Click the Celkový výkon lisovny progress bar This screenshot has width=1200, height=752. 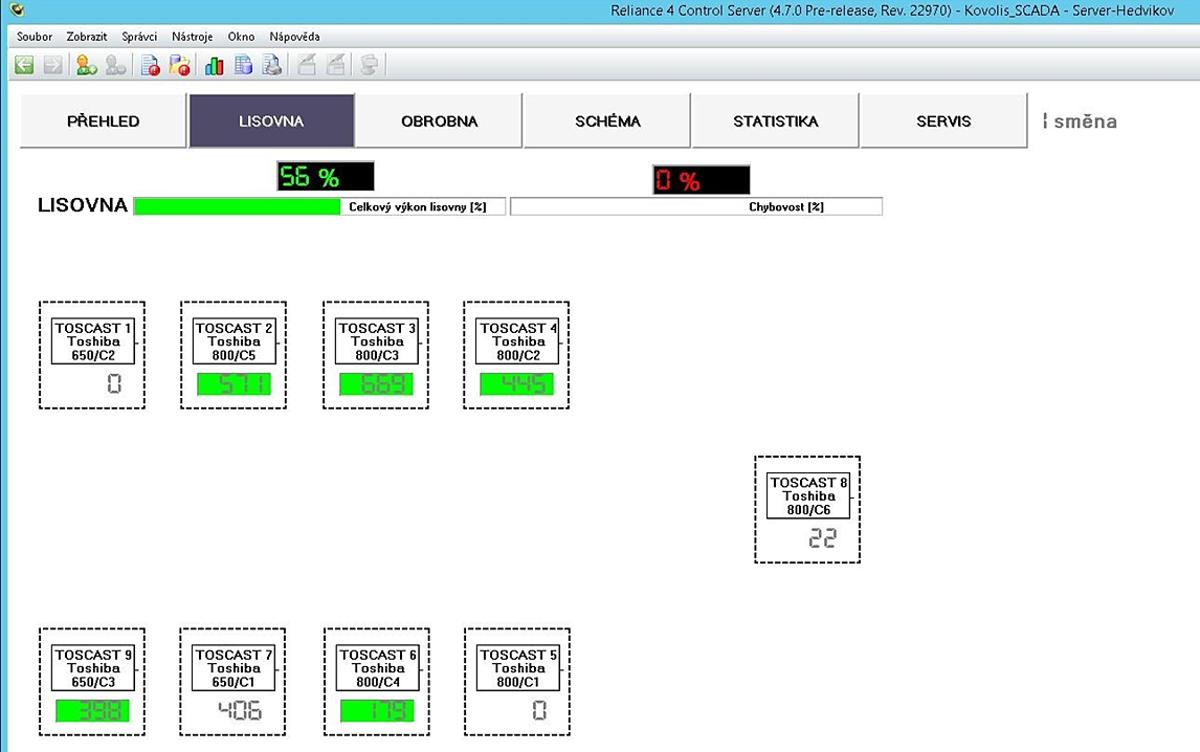pyautogui.click(x=319, y=207)
